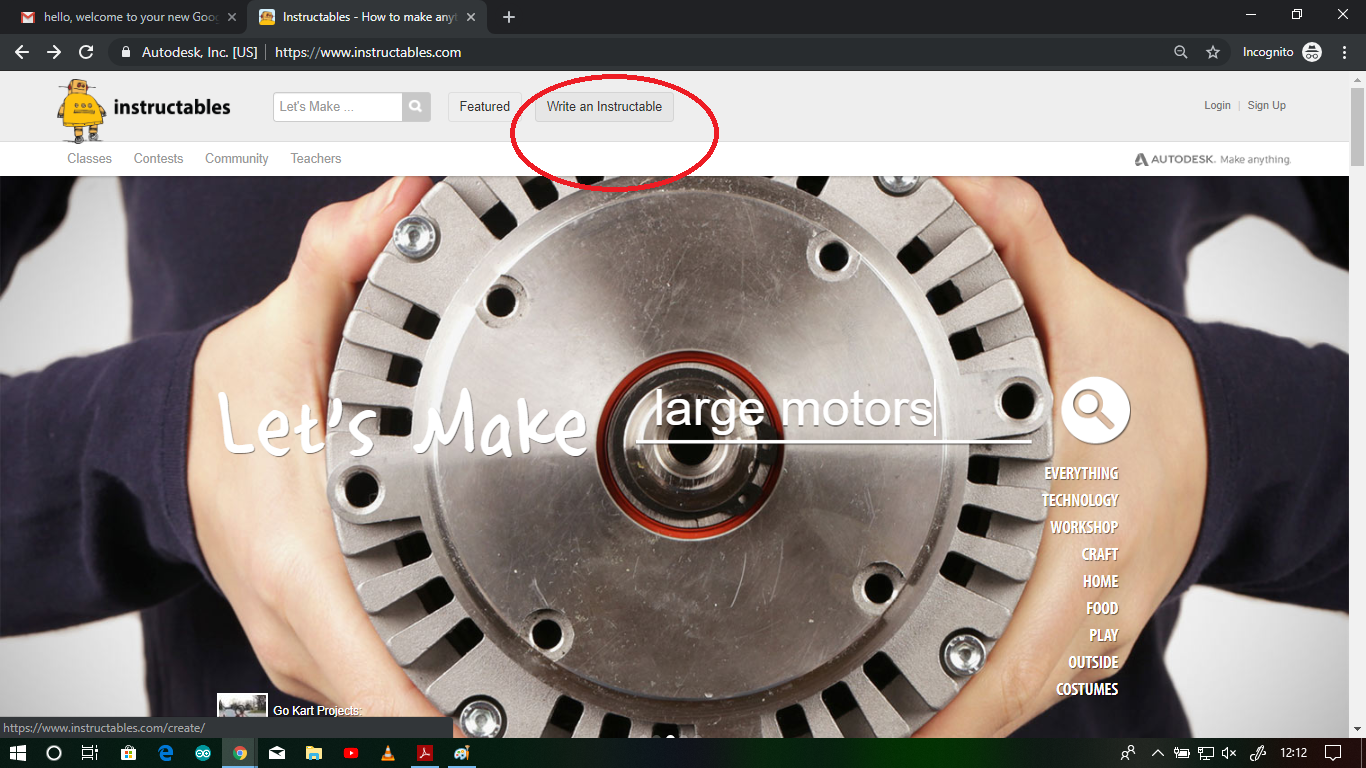
Task: Open the YouTube taskbar icon
Action: pos(351,753)
